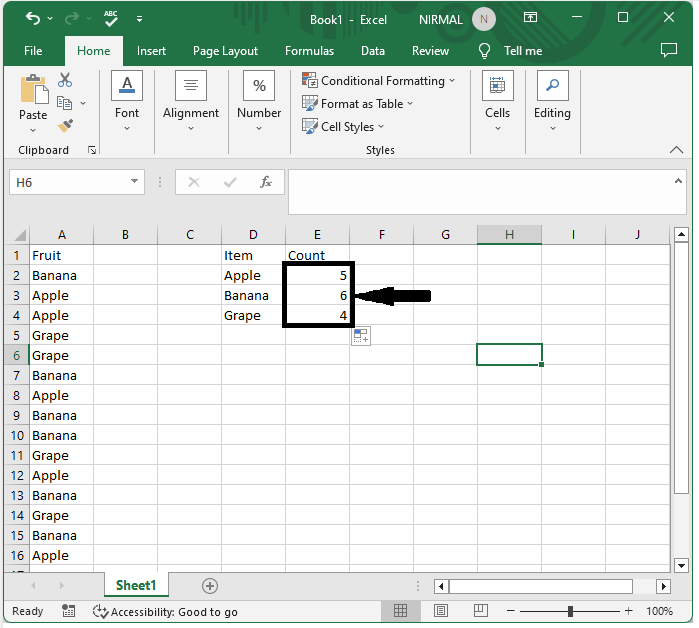Switch to Normal view icon
699x628 pixels.
pyautogui.click(x=400, y=611)
